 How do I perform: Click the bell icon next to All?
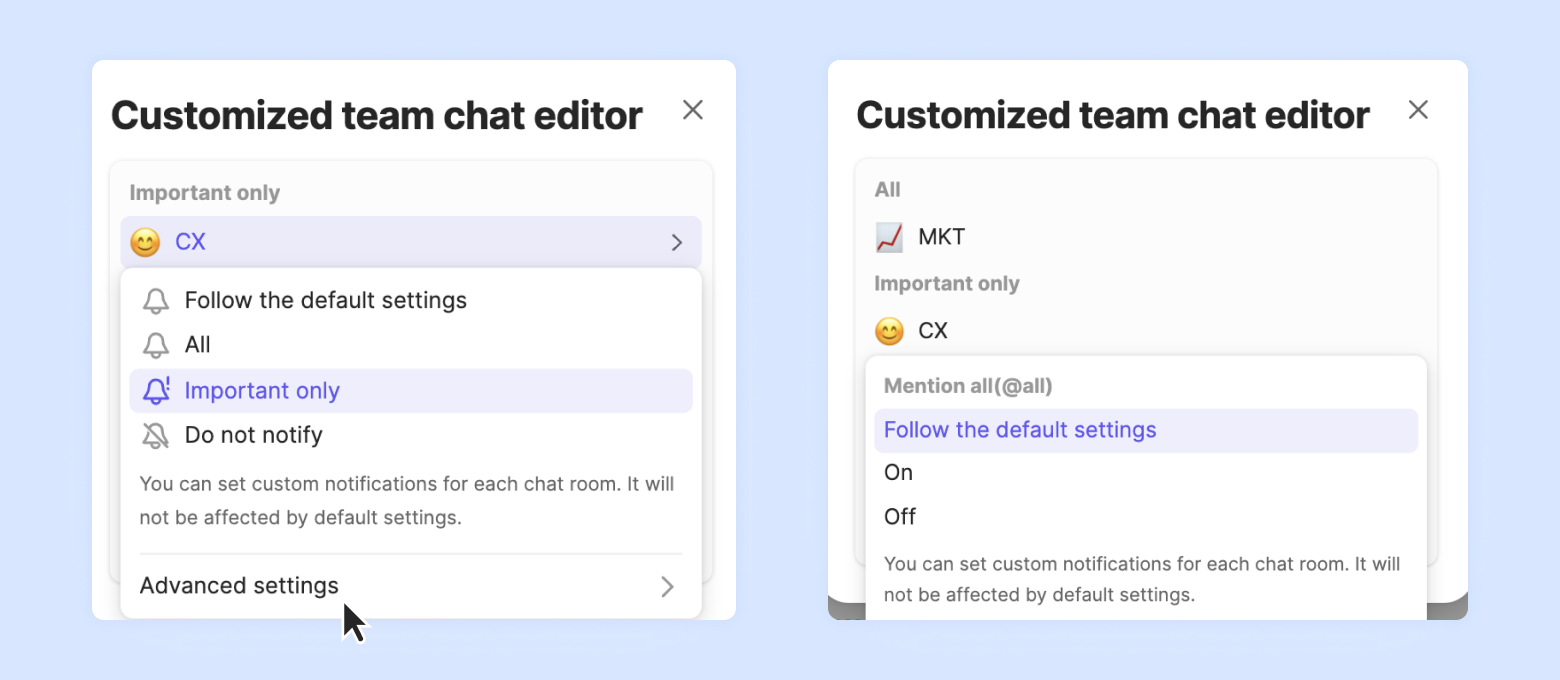pos(156,346)
